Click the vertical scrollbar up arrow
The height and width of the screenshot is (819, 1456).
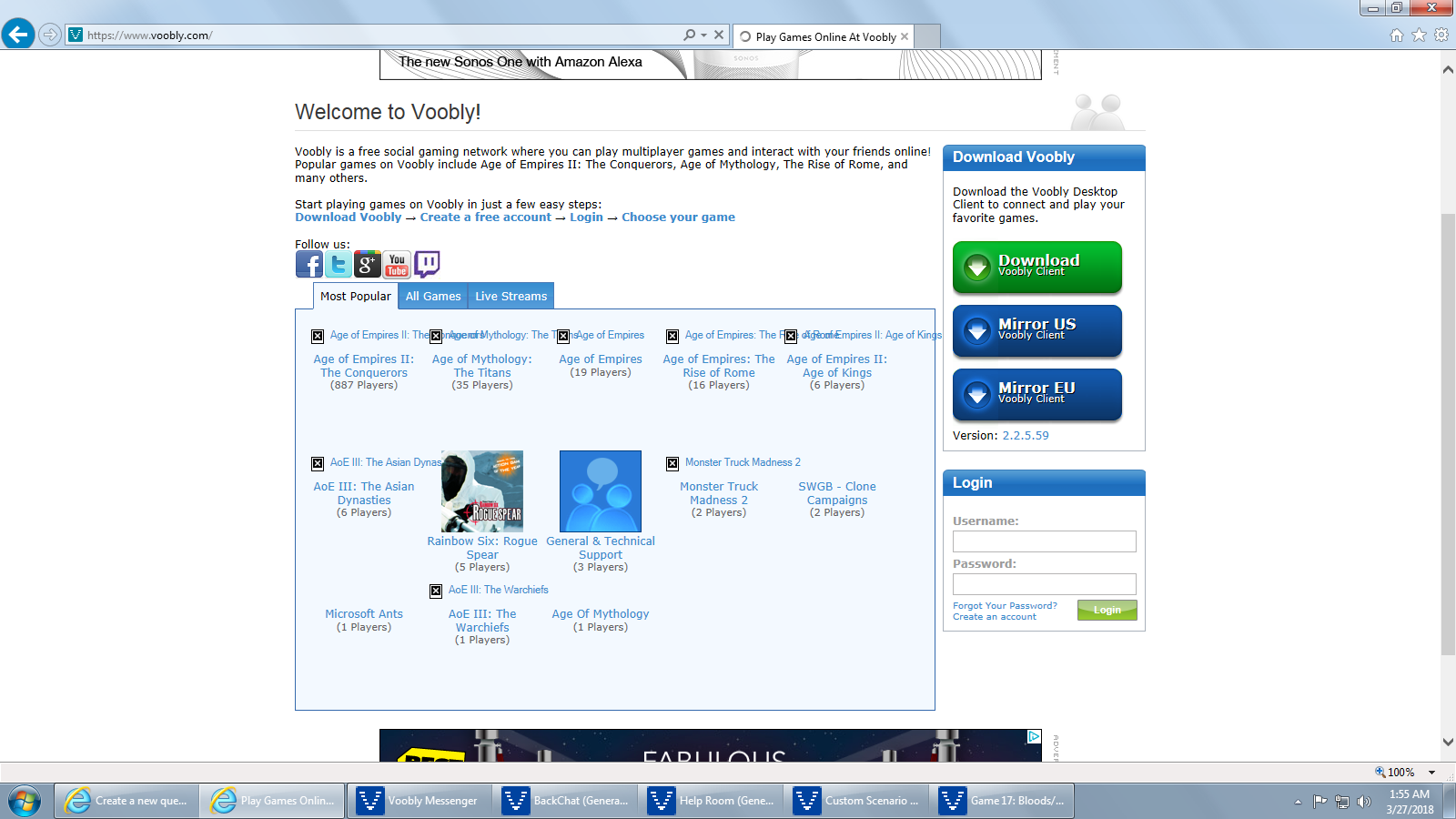pyautogui.click(x=1448, y=70)
